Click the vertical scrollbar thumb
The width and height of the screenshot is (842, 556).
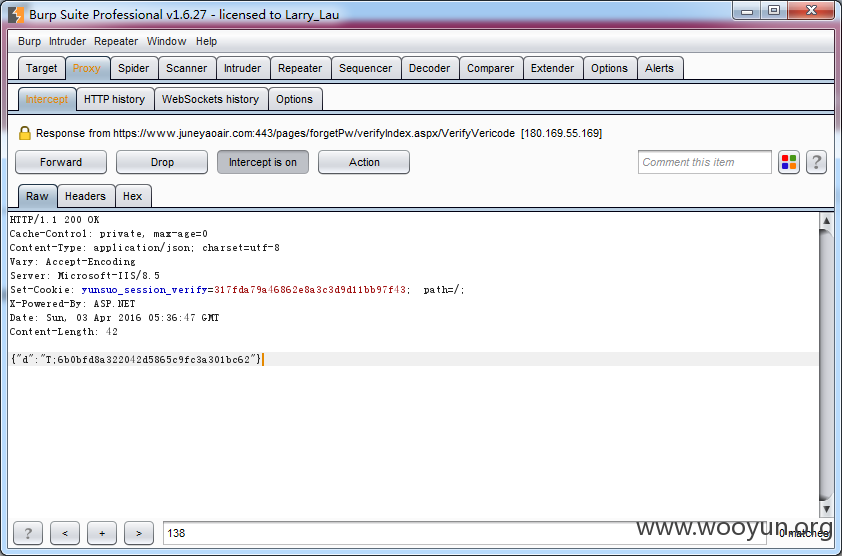coord(826,365)
